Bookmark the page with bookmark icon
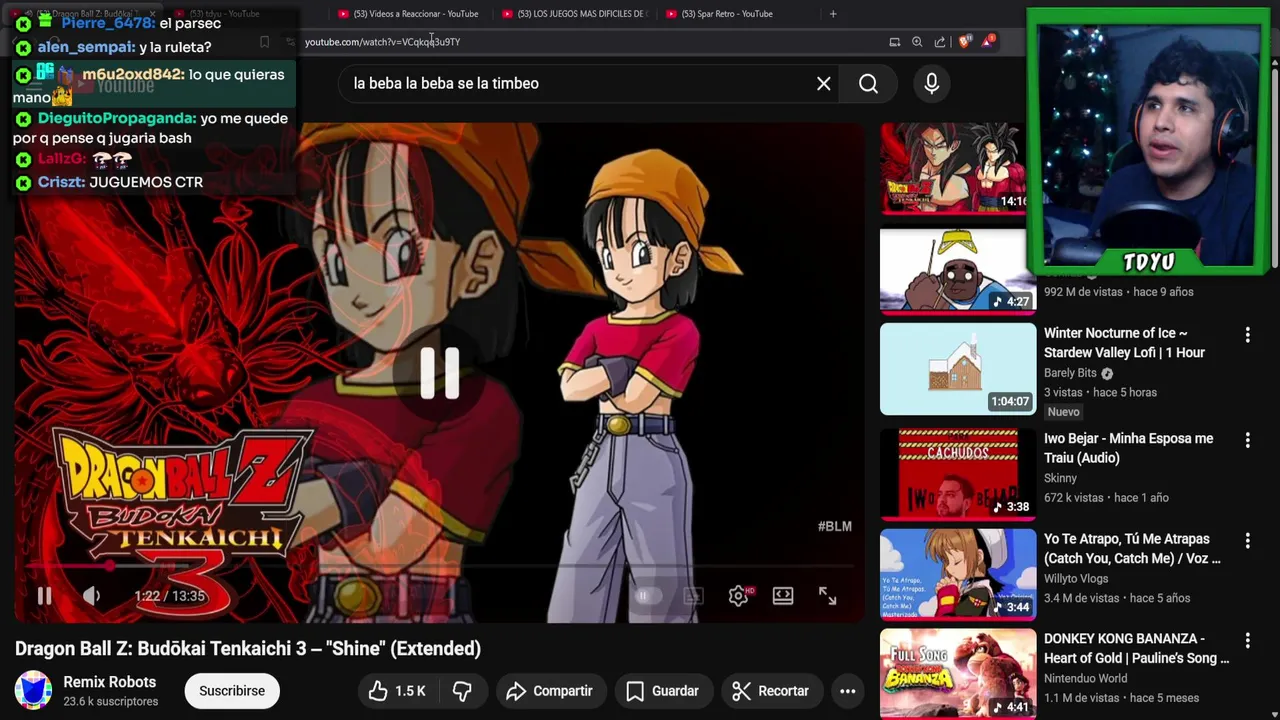This screenshot has height=720, width=1280. [264, 42]
